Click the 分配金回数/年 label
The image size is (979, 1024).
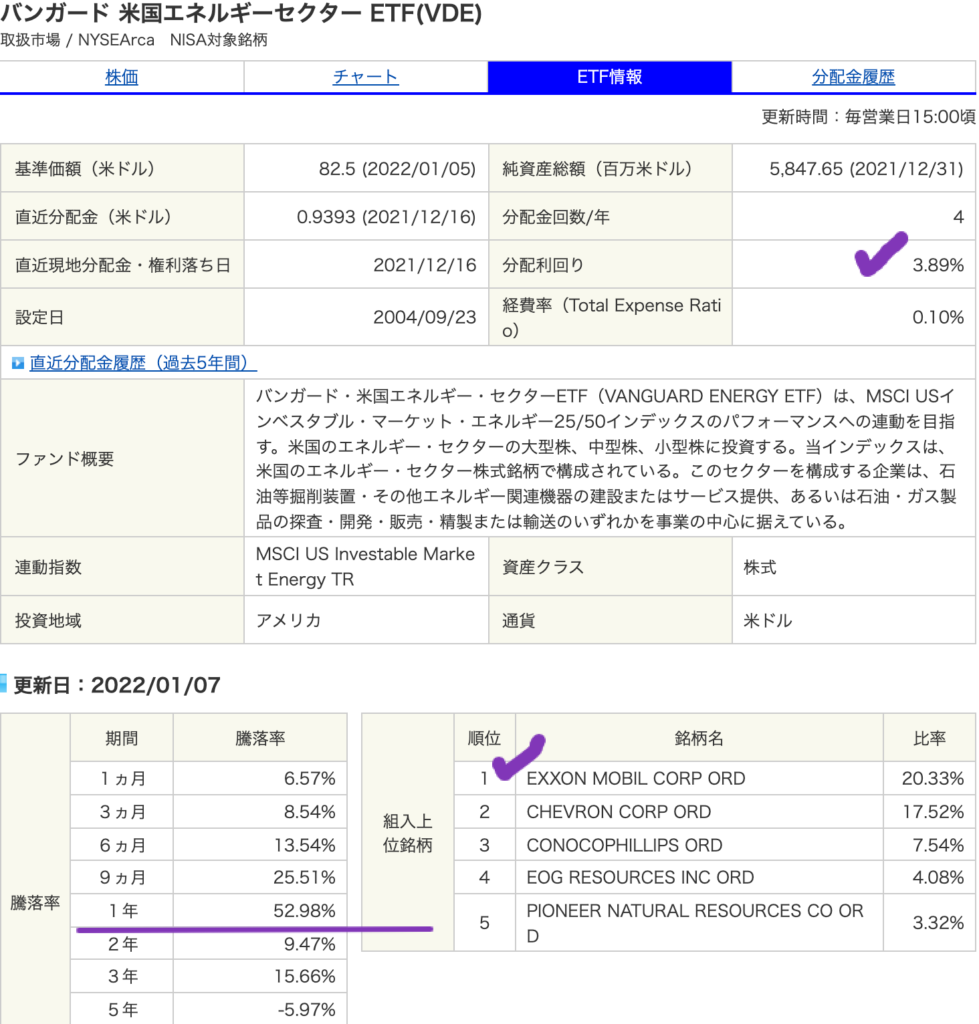[556, 217]
